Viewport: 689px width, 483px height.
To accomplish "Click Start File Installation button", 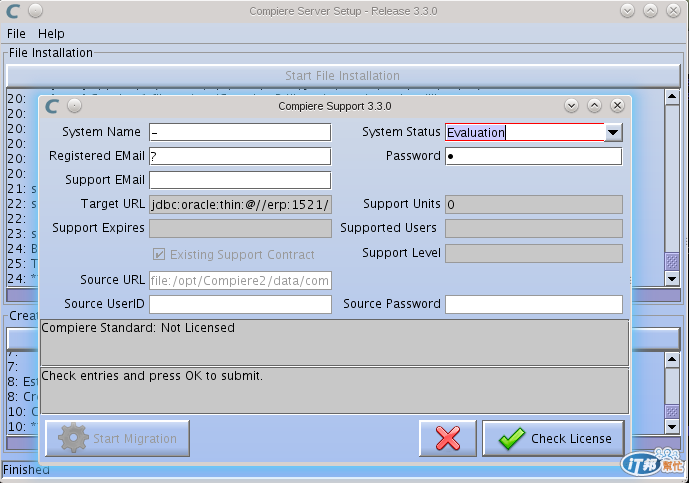I will pos(343,76).
